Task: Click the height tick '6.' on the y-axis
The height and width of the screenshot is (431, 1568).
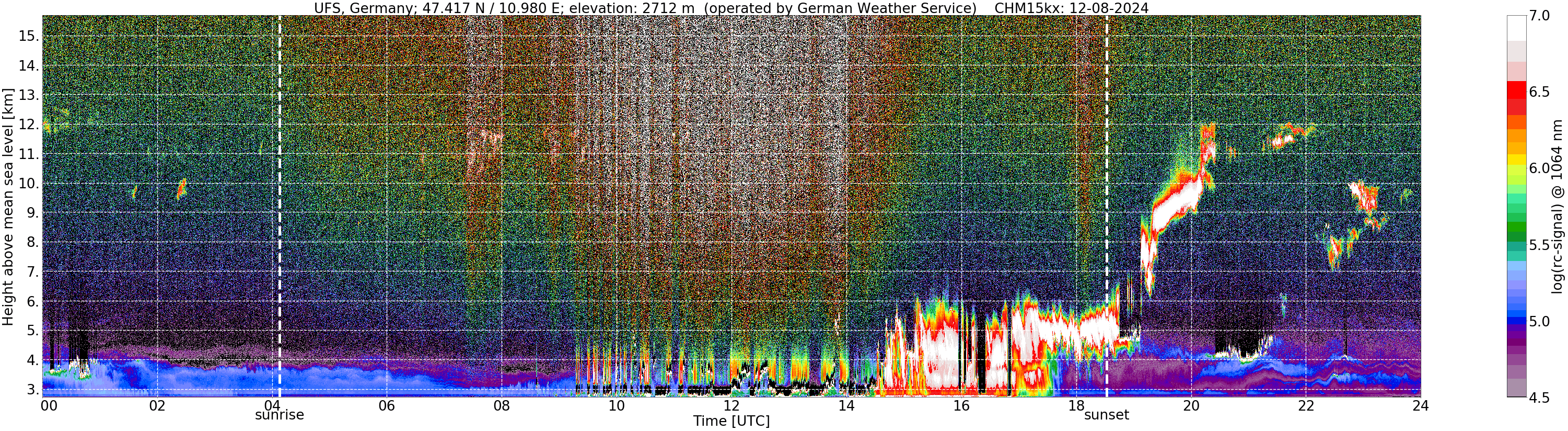Action: pos(33,302)
